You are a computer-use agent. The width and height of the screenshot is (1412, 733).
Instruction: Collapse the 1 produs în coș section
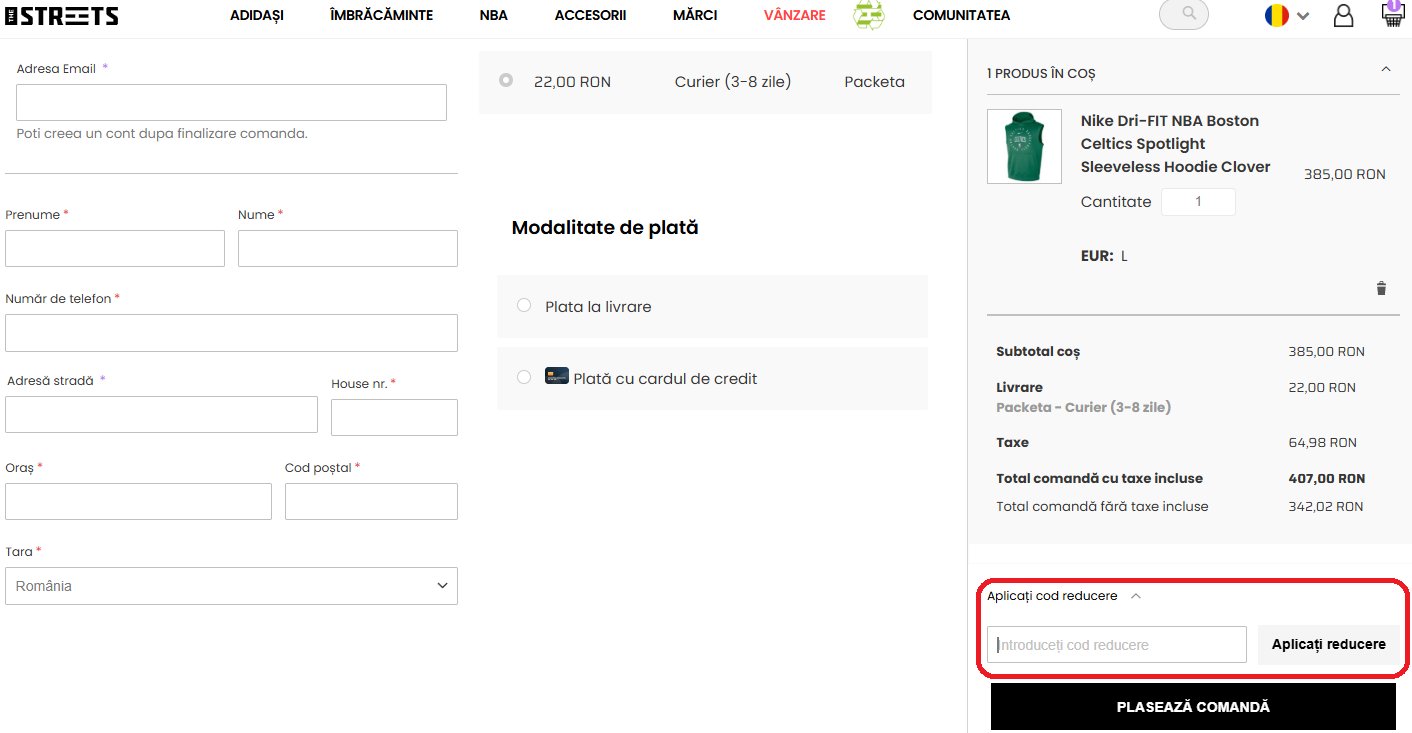click(1385, 70)
